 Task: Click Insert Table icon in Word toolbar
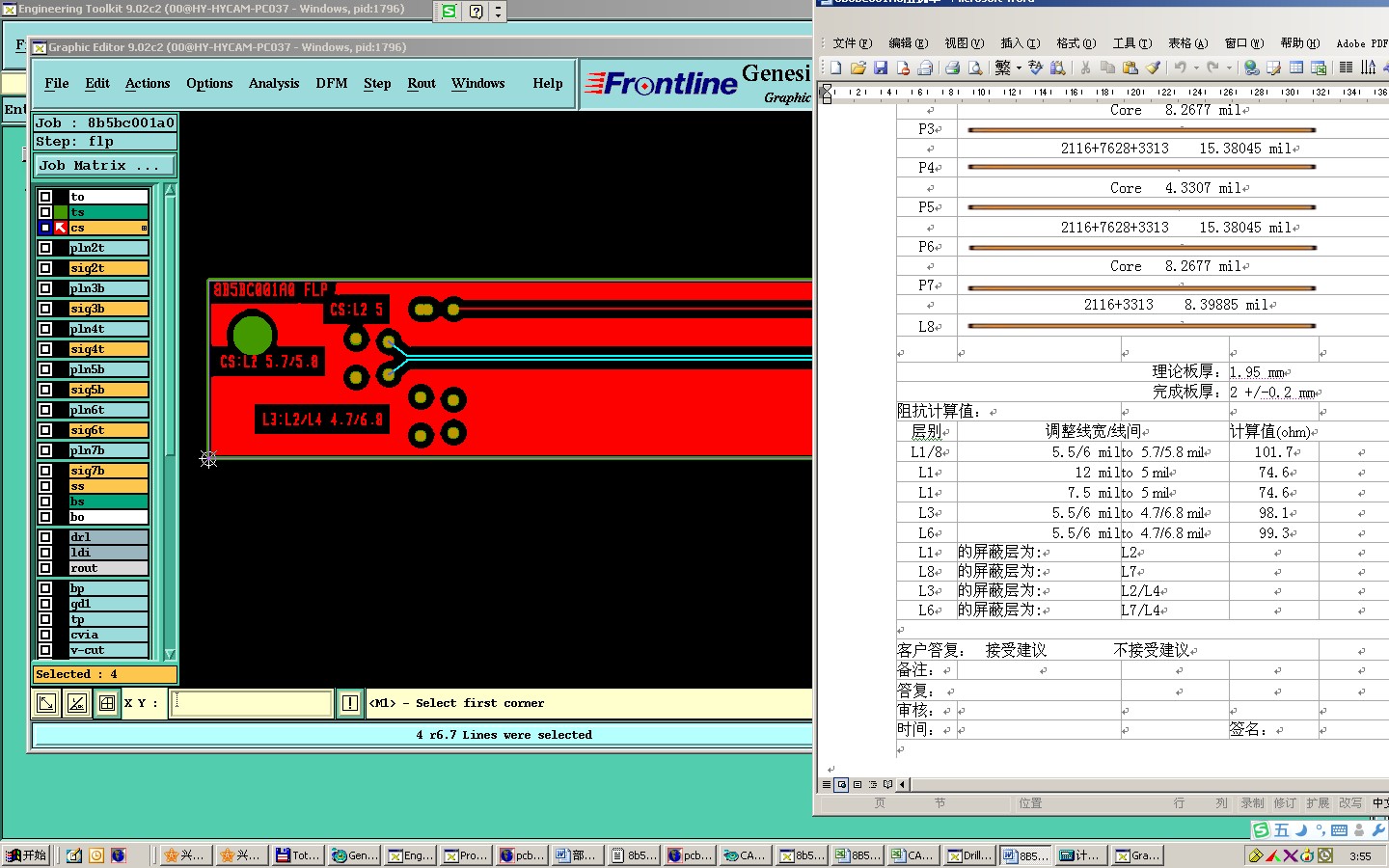[1296, 68]
